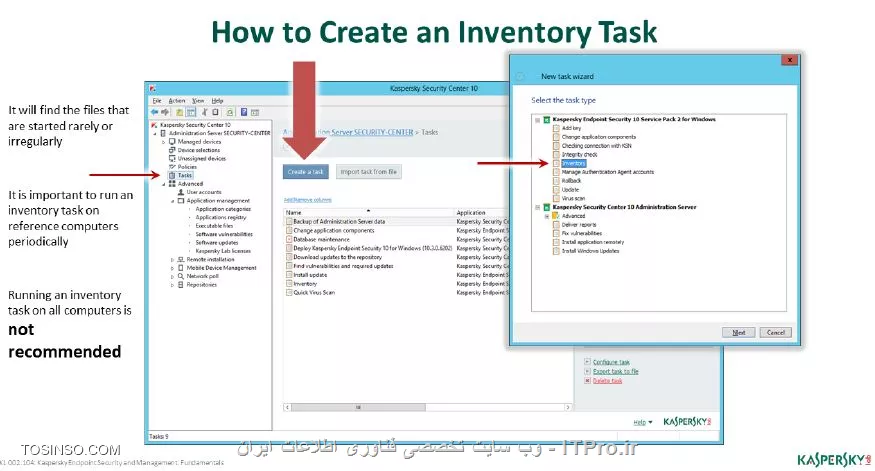The width and height of the screenshot is (875, 471).
Task: Expand Advanced folder in wizard
Action: (547, 216)
